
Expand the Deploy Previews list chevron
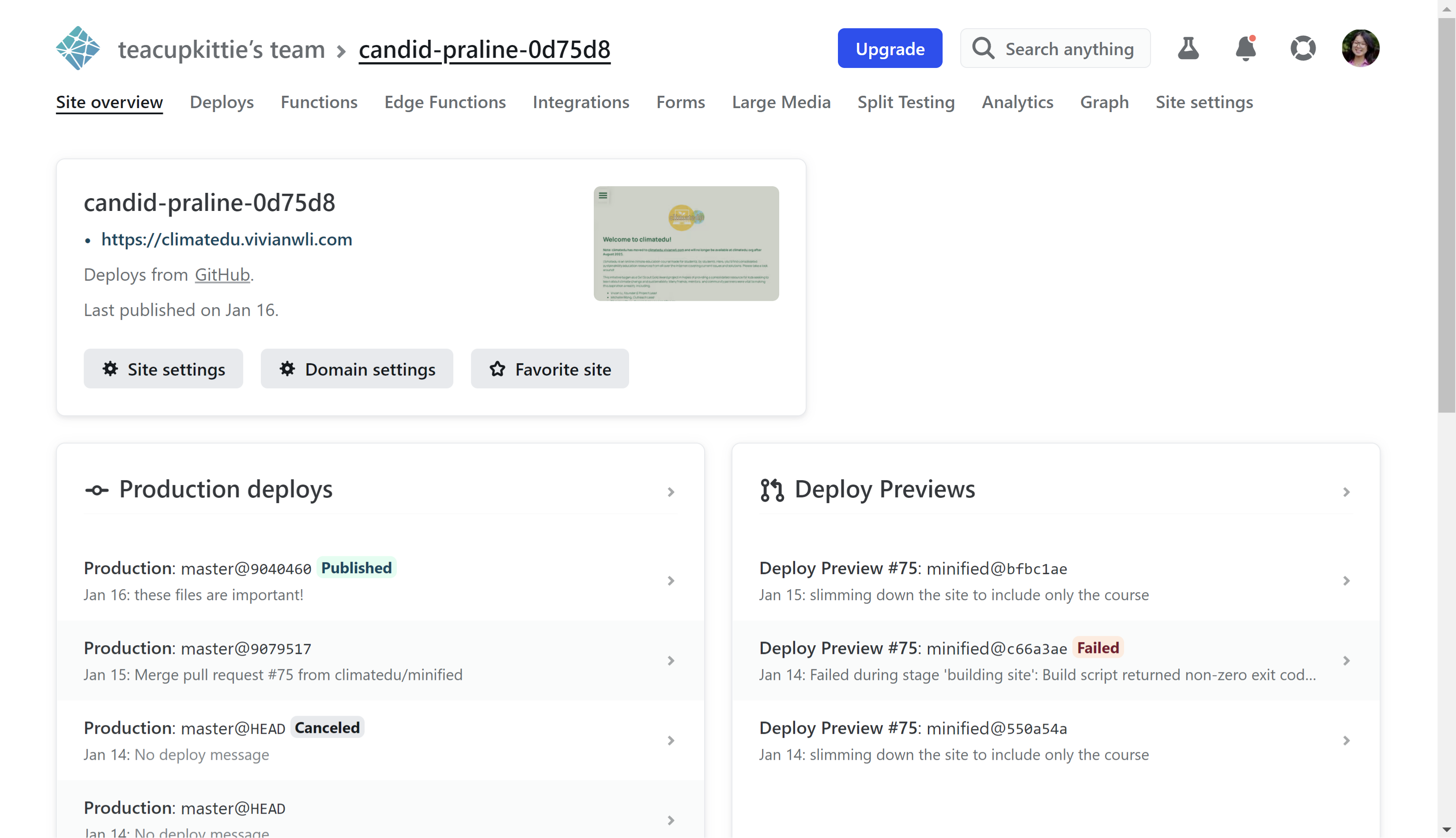point(1346,492)
